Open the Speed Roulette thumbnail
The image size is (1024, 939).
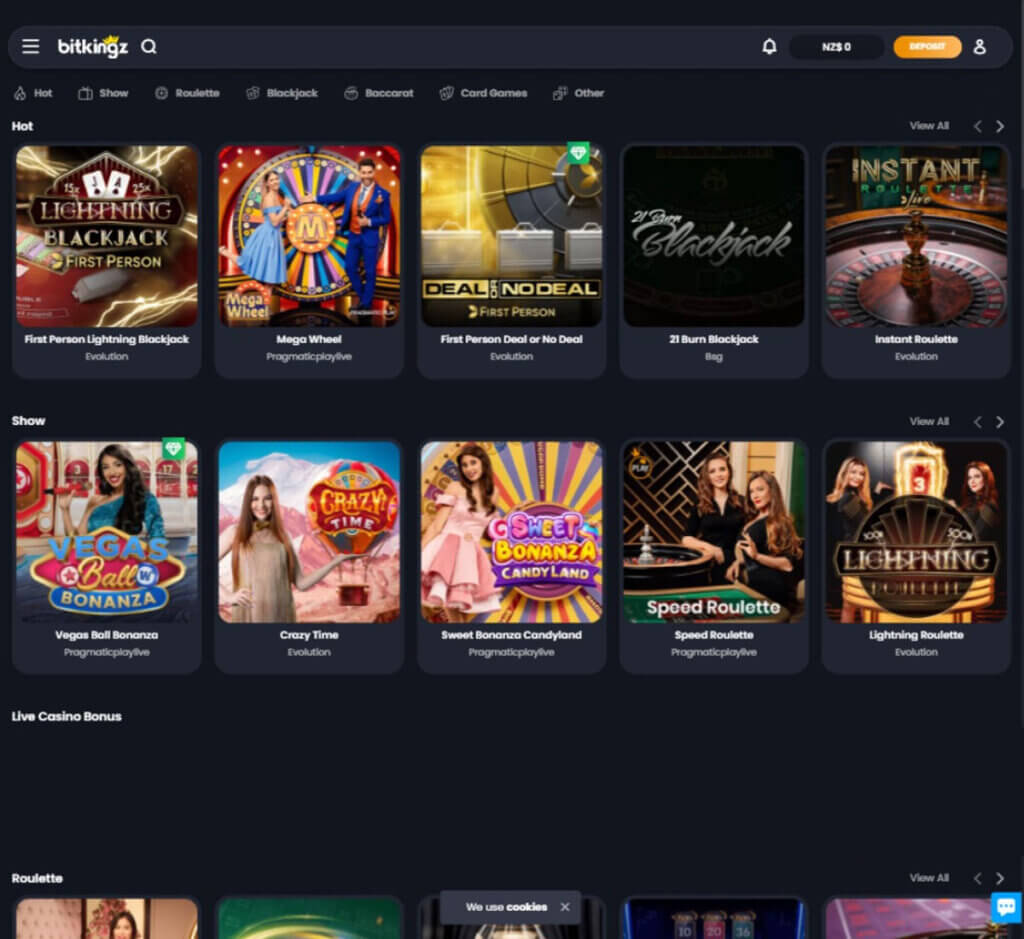point(714,532)
